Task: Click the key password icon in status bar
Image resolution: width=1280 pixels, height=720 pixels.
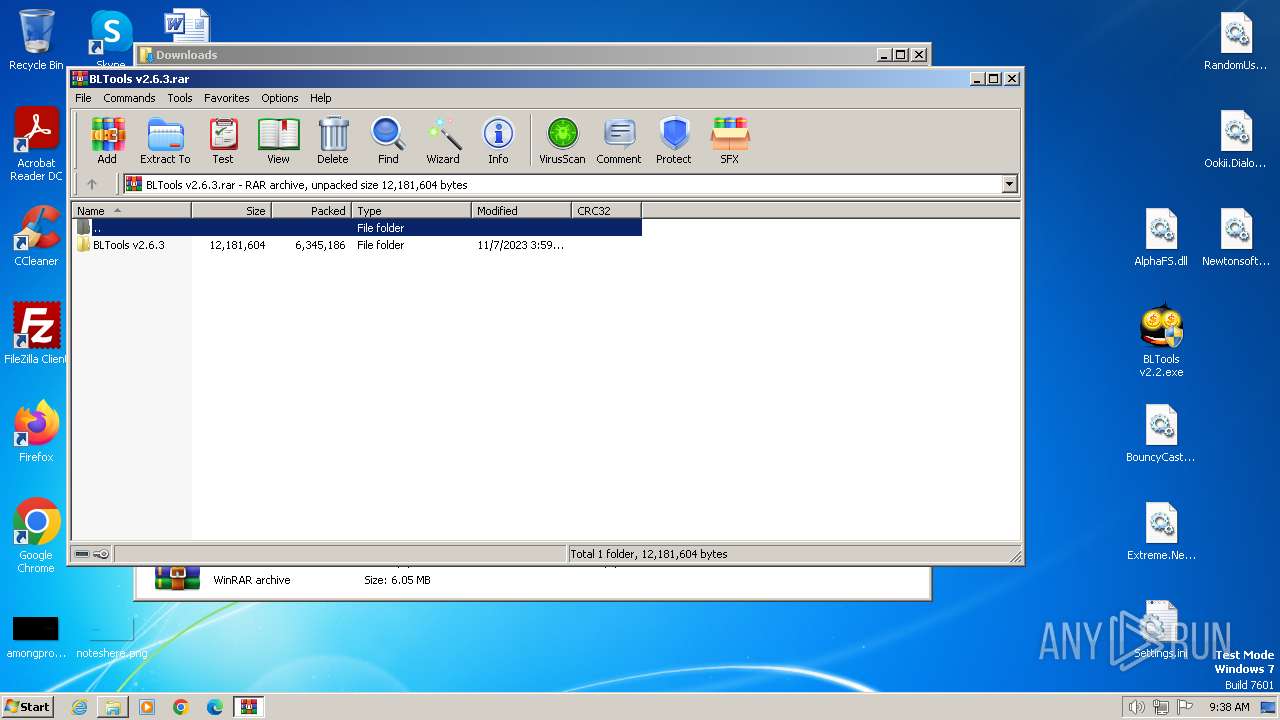Action: click(x=101, y=554)
